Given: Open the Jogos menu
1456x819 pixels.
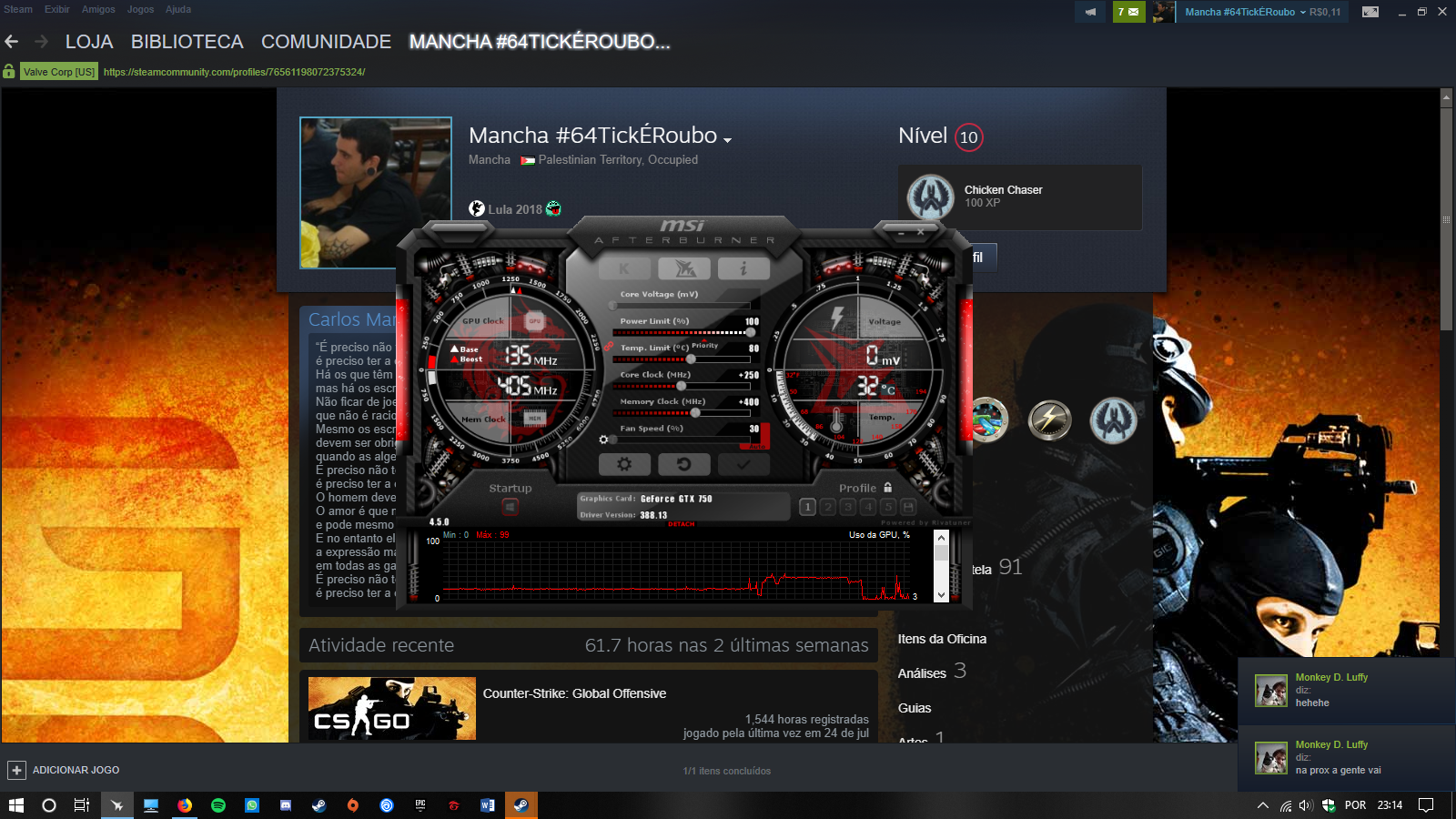Looking at the screenshot, I should coord(140,9).
